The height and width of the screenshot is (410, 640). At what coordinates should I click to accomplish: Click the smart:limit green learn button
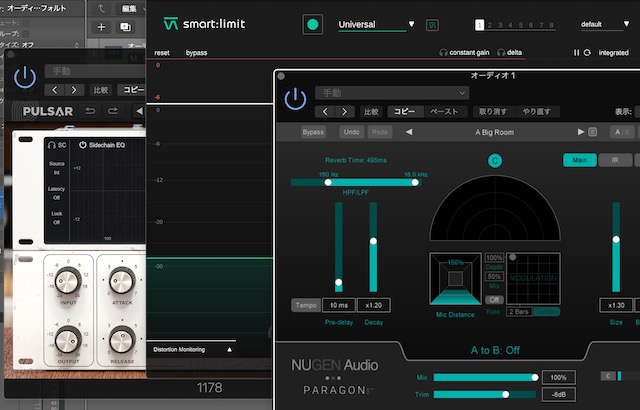313,24
